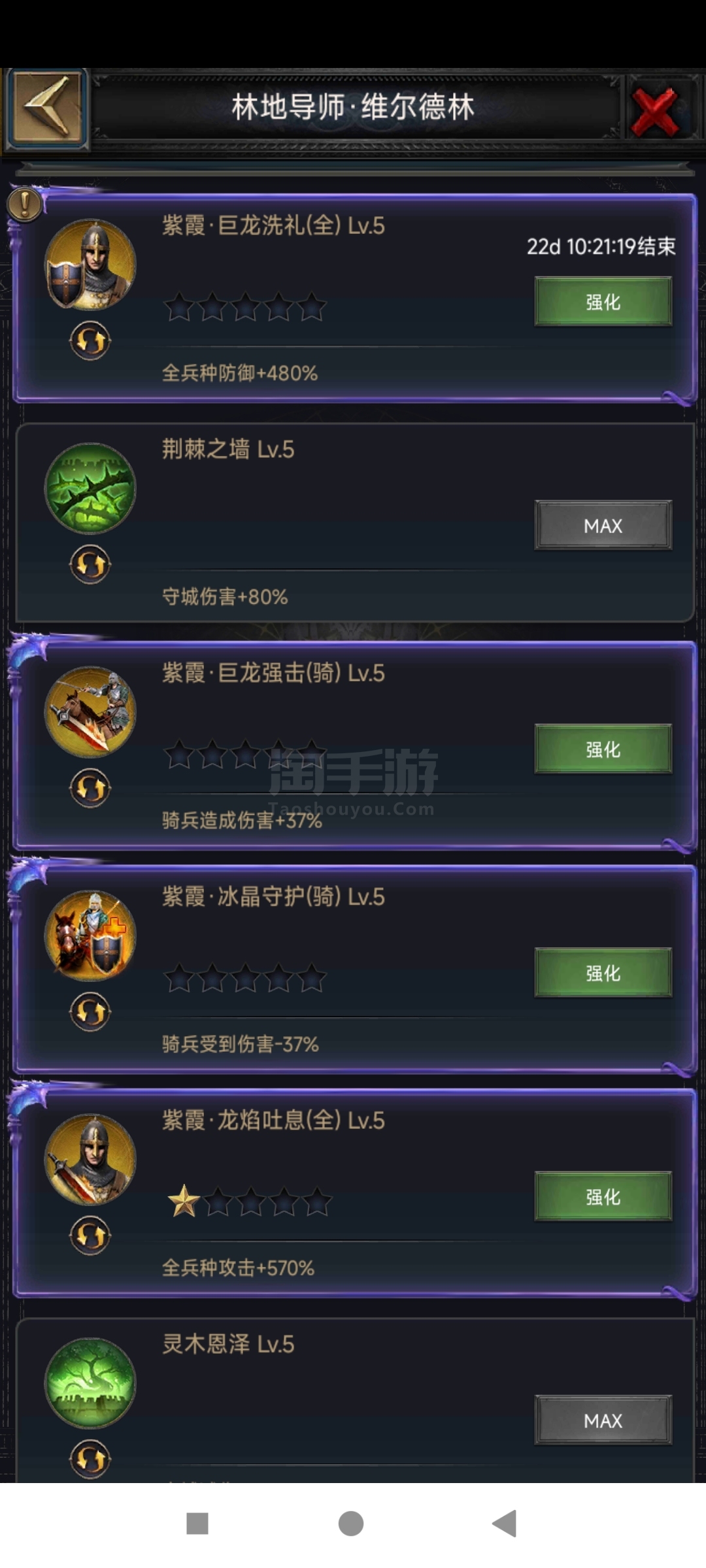Open the exclamation info badge

pyautogui.click(x=25, y=204)
